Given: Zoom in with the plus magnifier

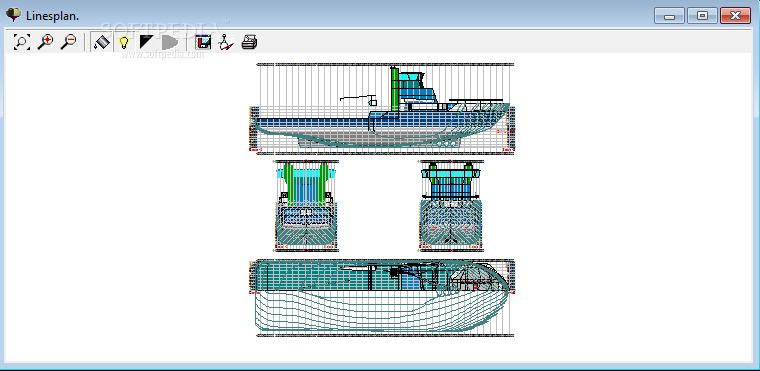Looking at the screenshot, I should [x=45, y=42].
